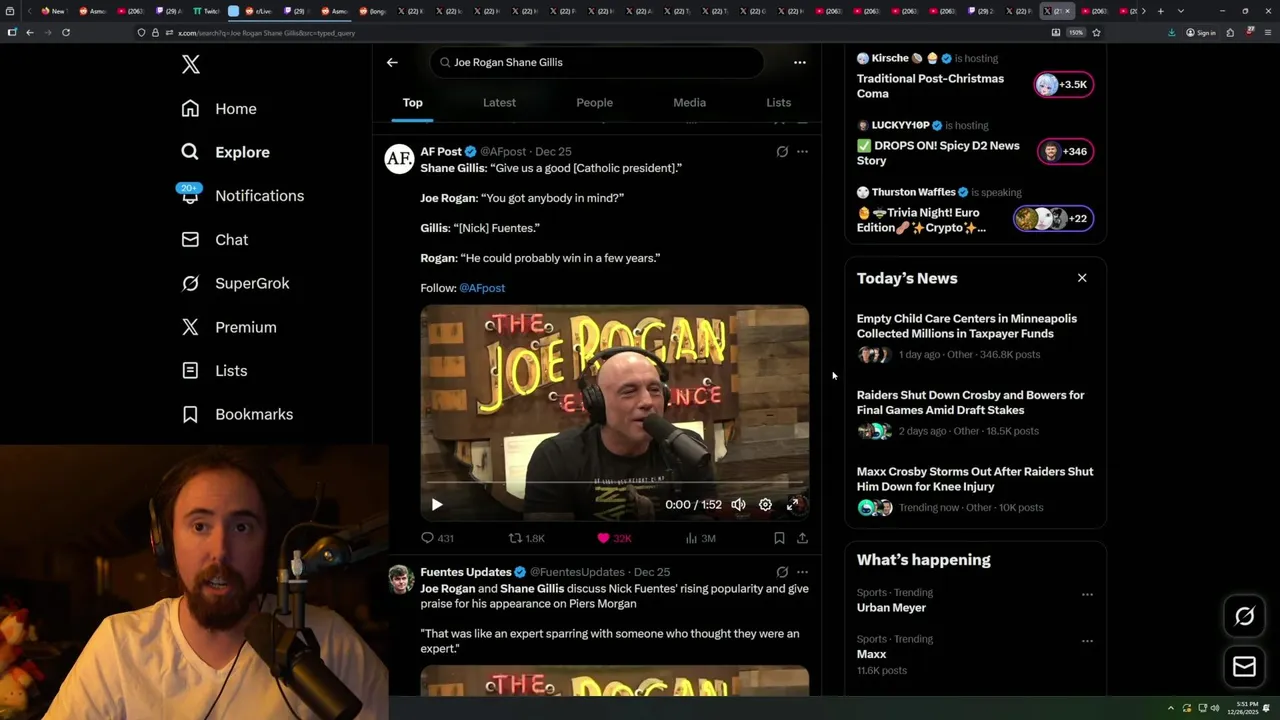Go back using search page arrow
1280x720 pixels.
(392, 62)
